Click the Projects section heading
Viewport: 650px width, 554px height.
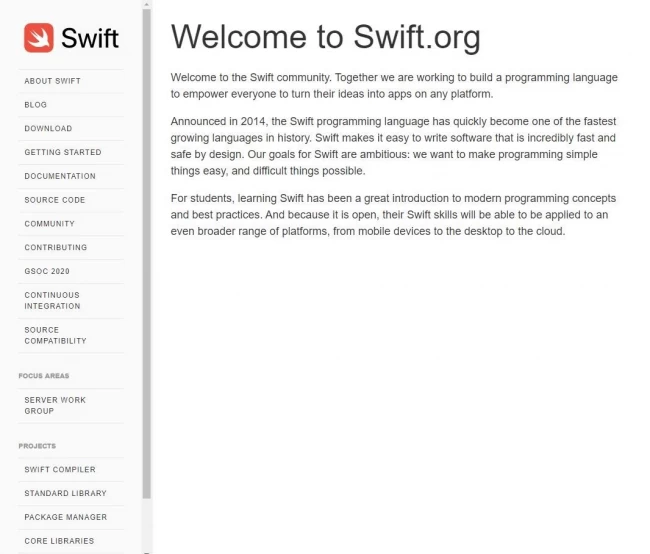(37, 446)
